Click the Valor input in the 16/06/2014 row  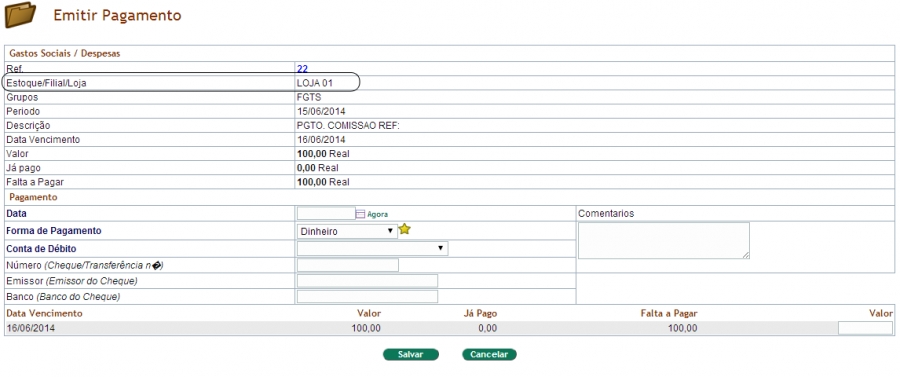click(x=865, y=328)
